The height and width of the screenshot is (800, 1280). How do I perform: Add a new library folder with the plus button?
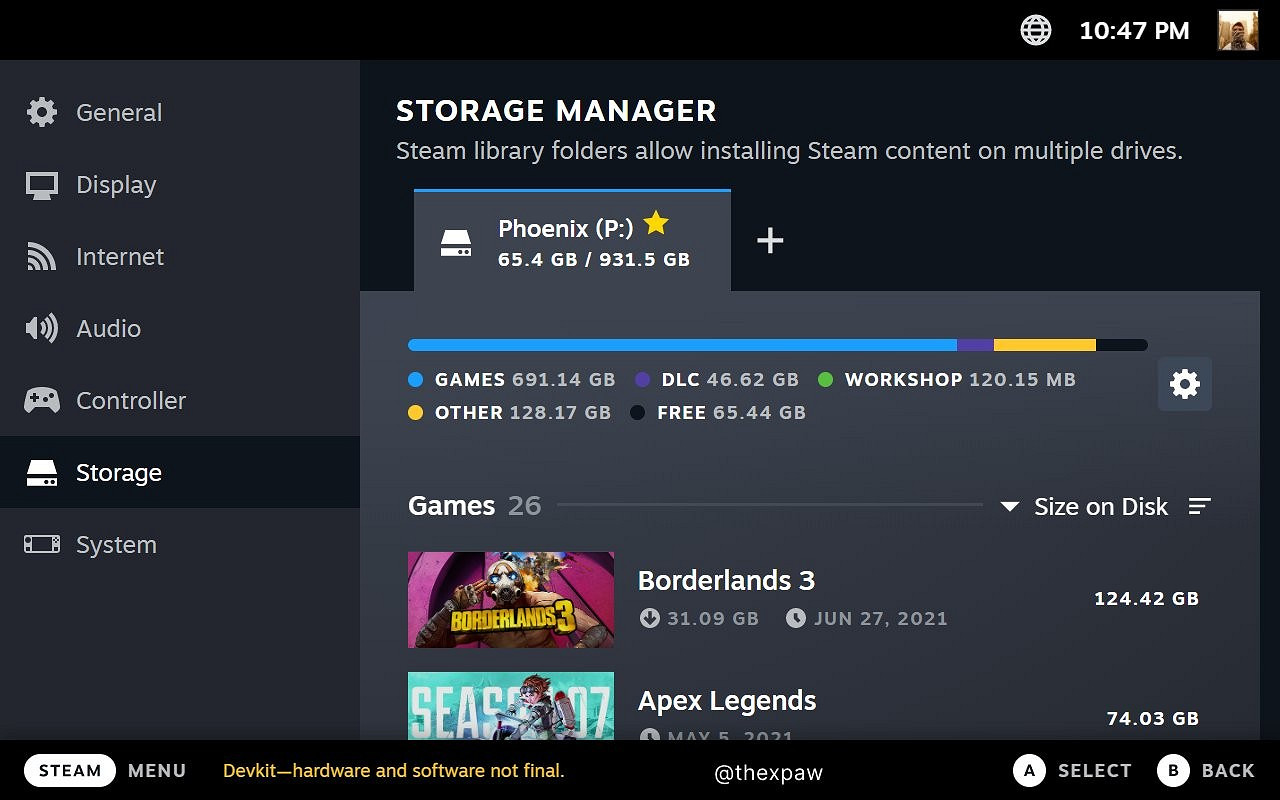pyautogui.click(x=770, y=240)
